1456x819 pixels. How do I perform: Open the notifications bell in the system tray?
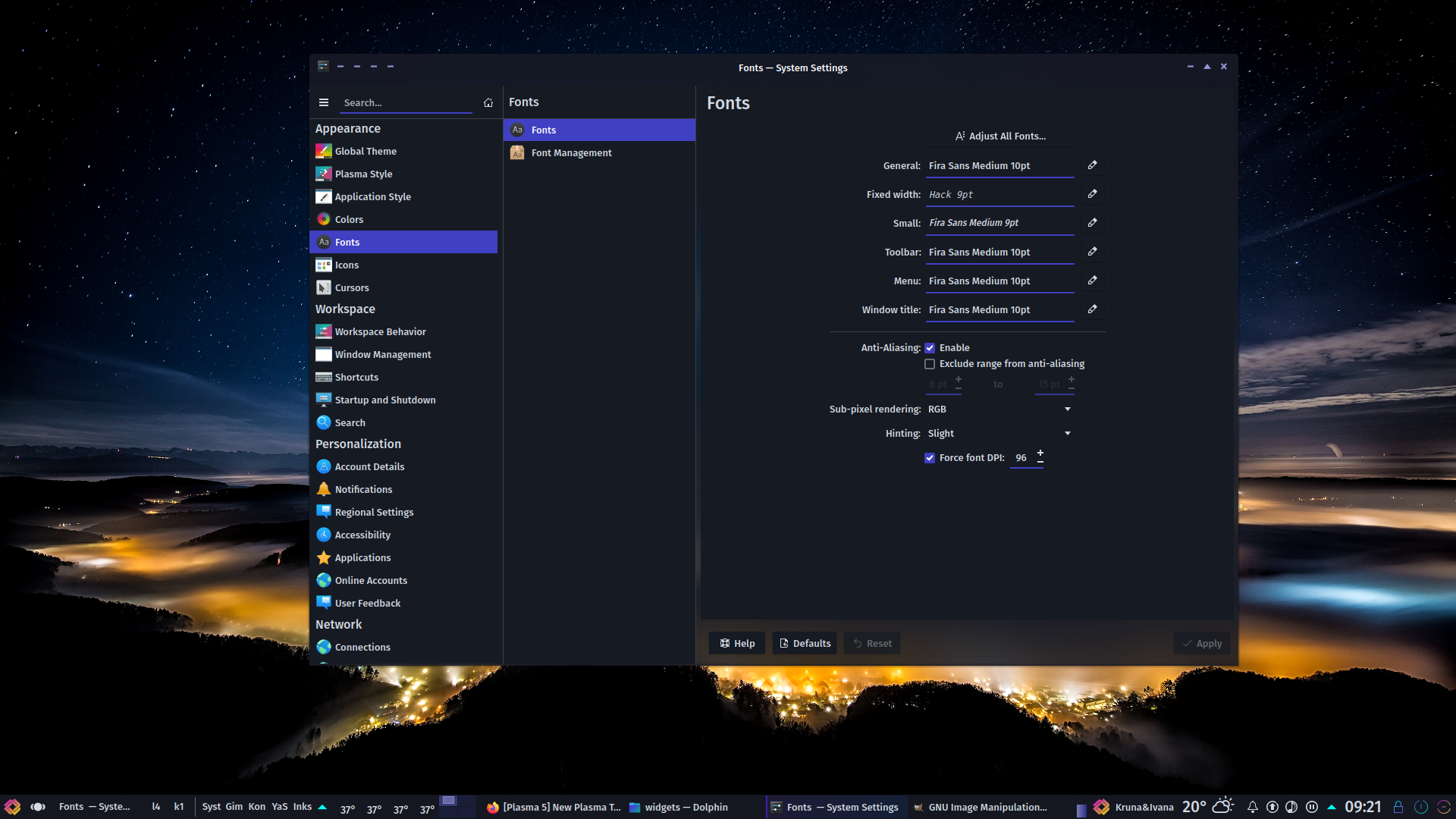1253,807
